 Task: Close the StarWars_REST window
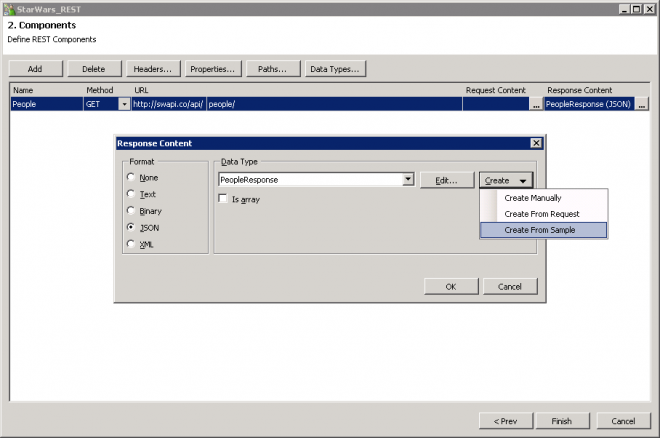pos(649,9)
